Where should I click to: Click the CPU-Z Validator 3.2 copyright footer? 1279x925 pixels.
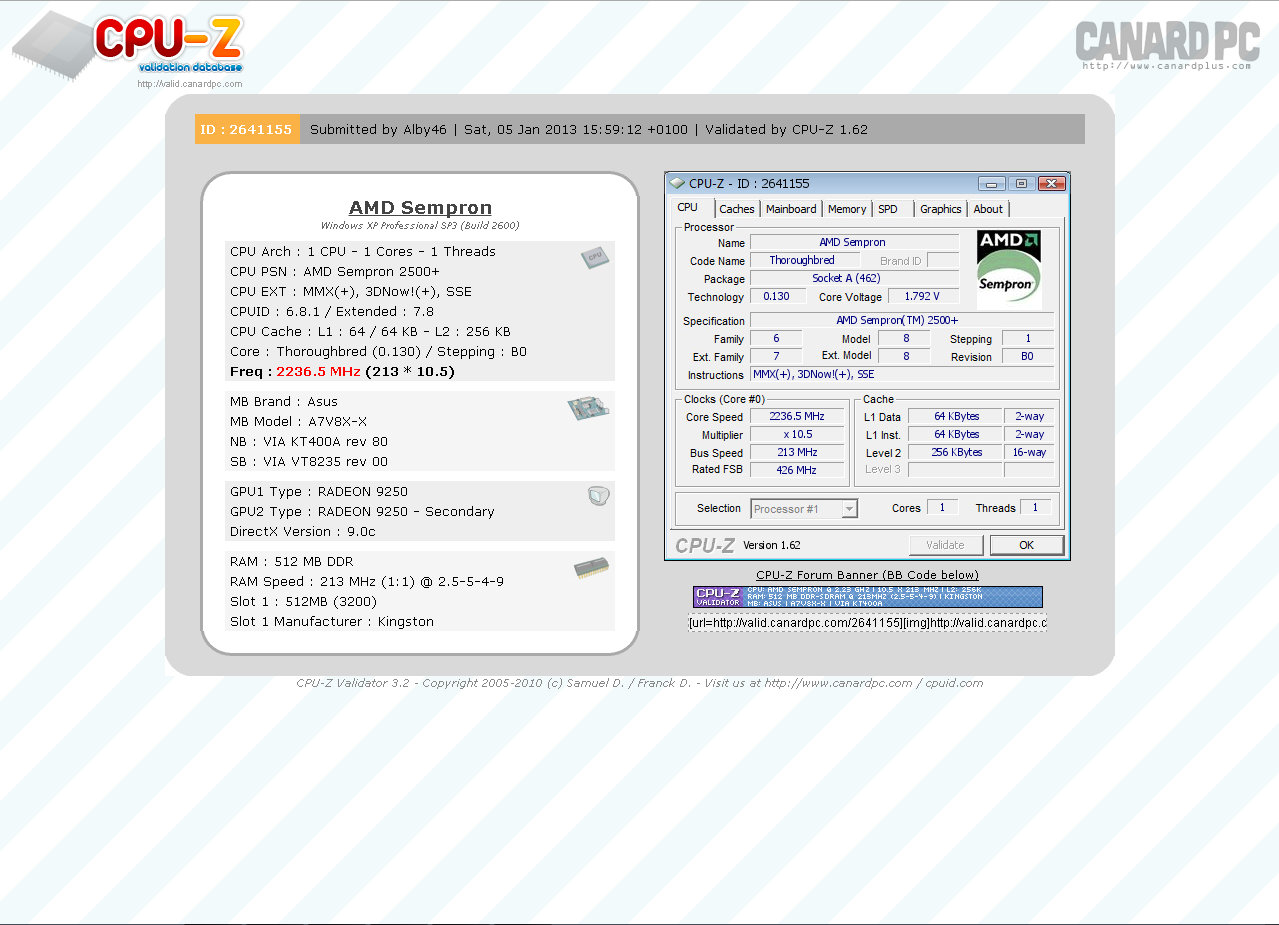click(x=639, y=683)
